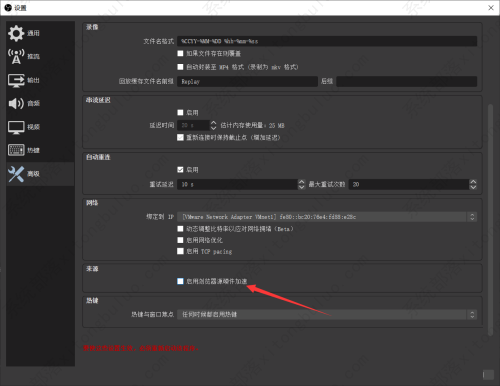Click the OBS logo in the title bar

[8, 7]
